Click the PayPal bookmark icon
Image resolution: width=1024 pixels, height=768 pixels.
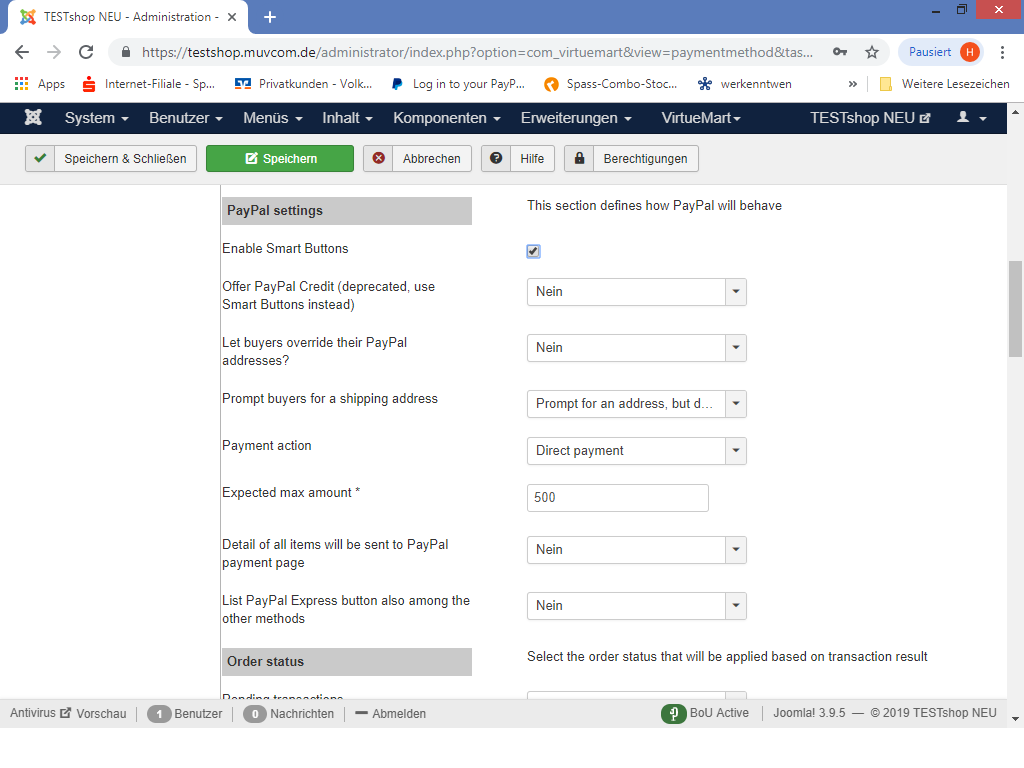397,84
